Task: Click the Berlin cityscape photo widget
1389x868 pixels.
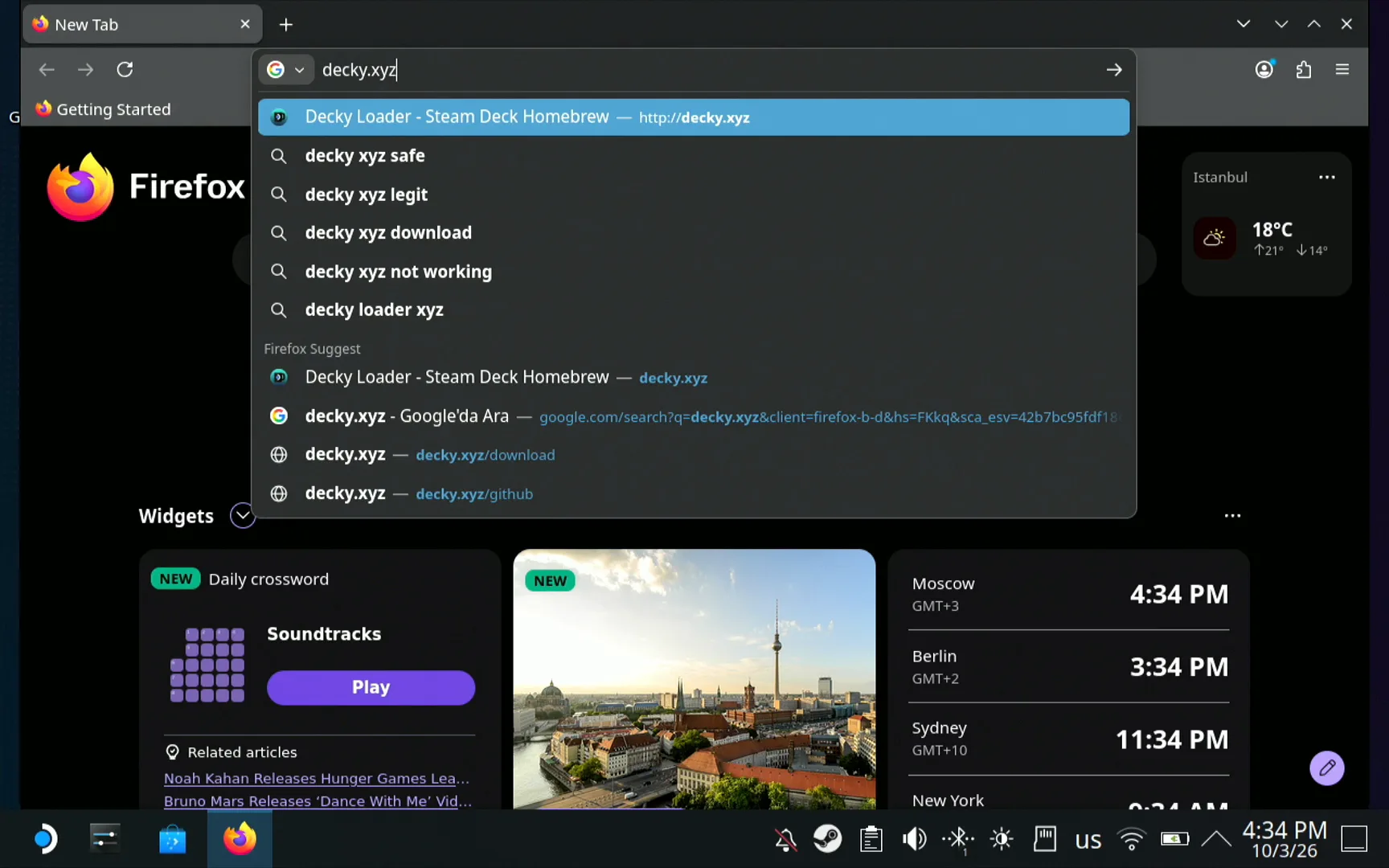Action: [694, 679]
